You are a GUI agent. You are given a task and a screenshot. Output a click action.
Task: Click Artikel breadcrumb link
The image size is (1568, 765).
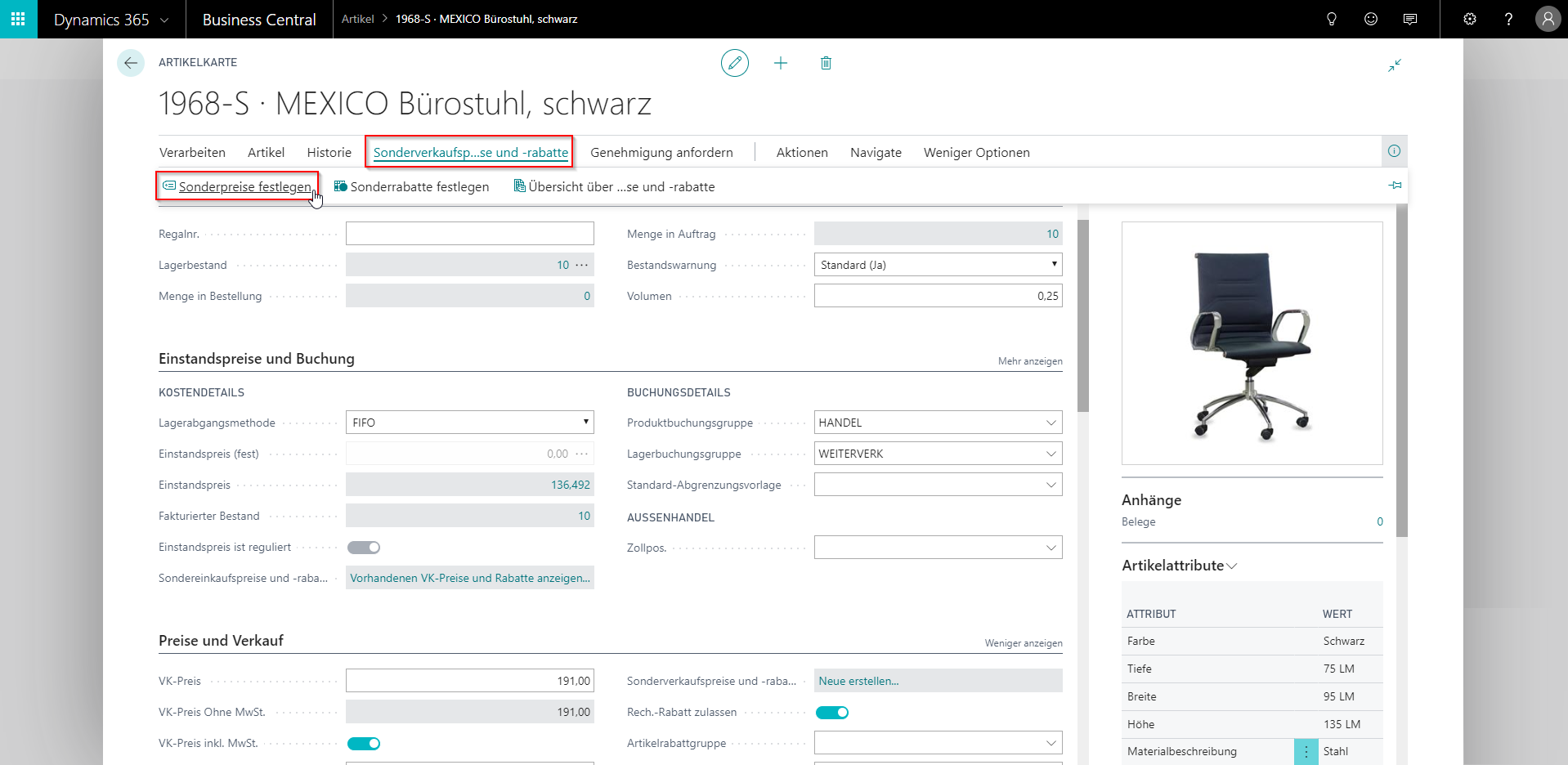point(357,19)
